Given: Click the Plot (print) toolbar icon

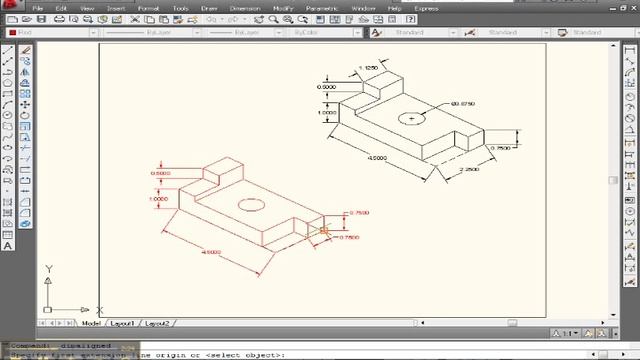Looking at the screenshot, I should click(59, 19).
